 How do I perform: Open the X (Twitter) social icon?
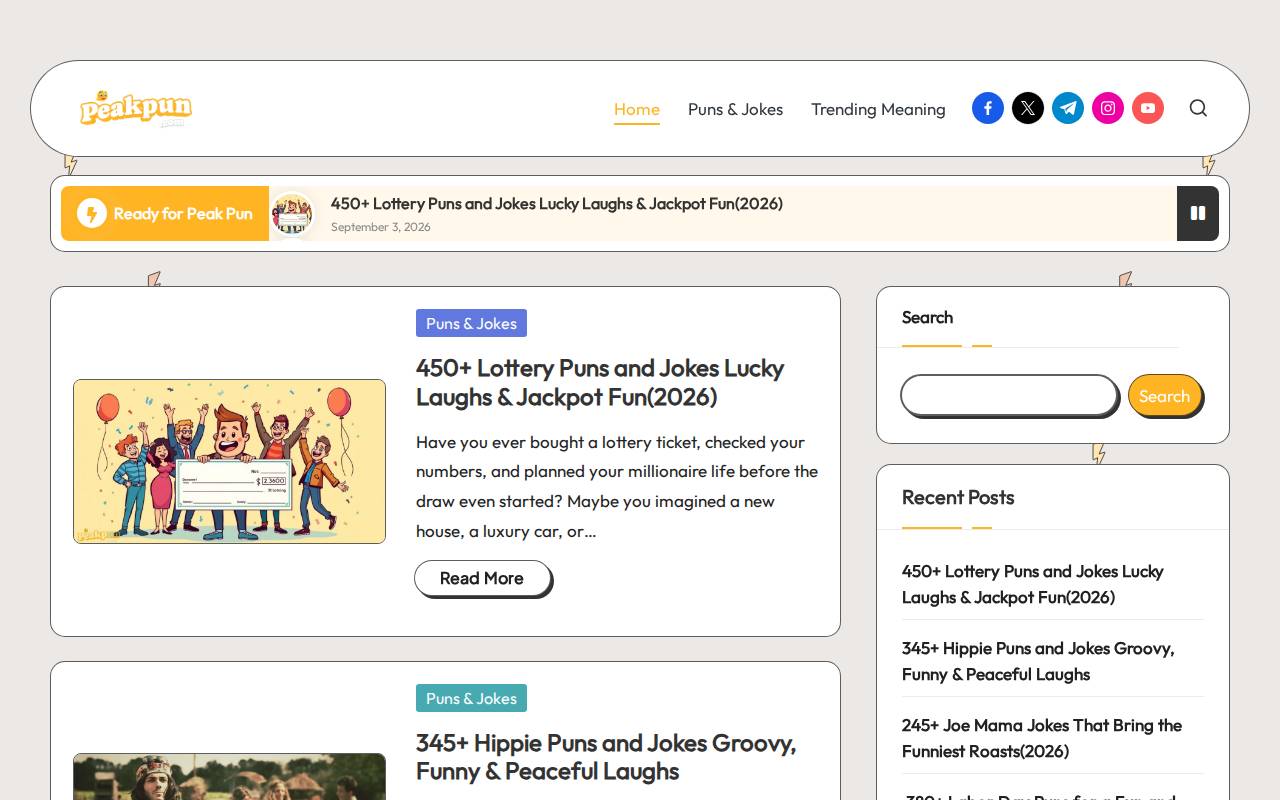click(x=1027, y=108)
